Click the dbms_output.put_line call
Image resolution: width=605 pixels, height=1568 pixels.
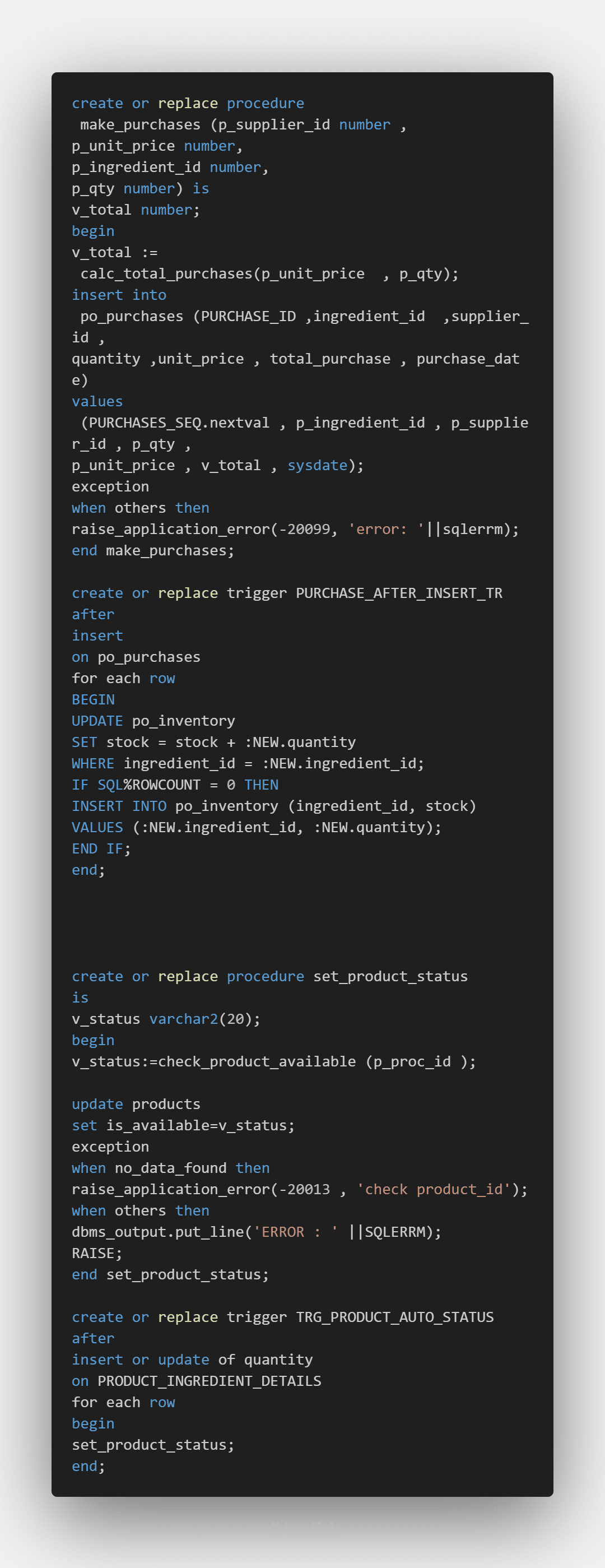coord(157,1233)
